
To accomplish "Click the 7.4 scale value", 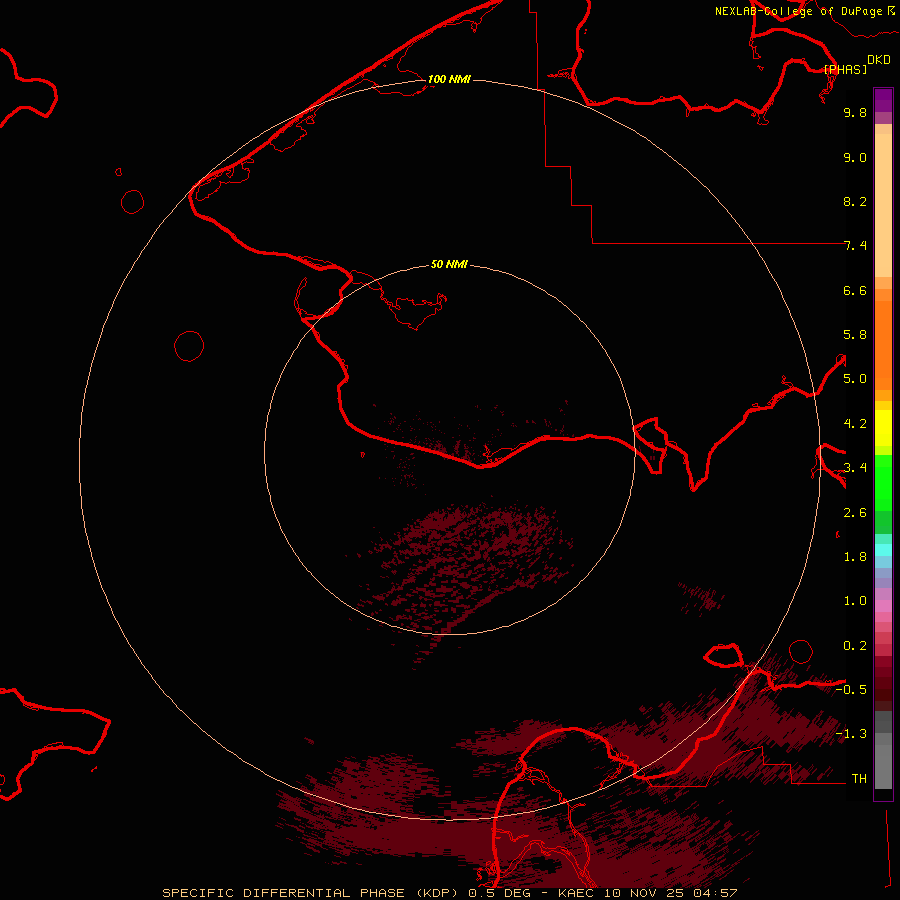I will coord(855,246).
